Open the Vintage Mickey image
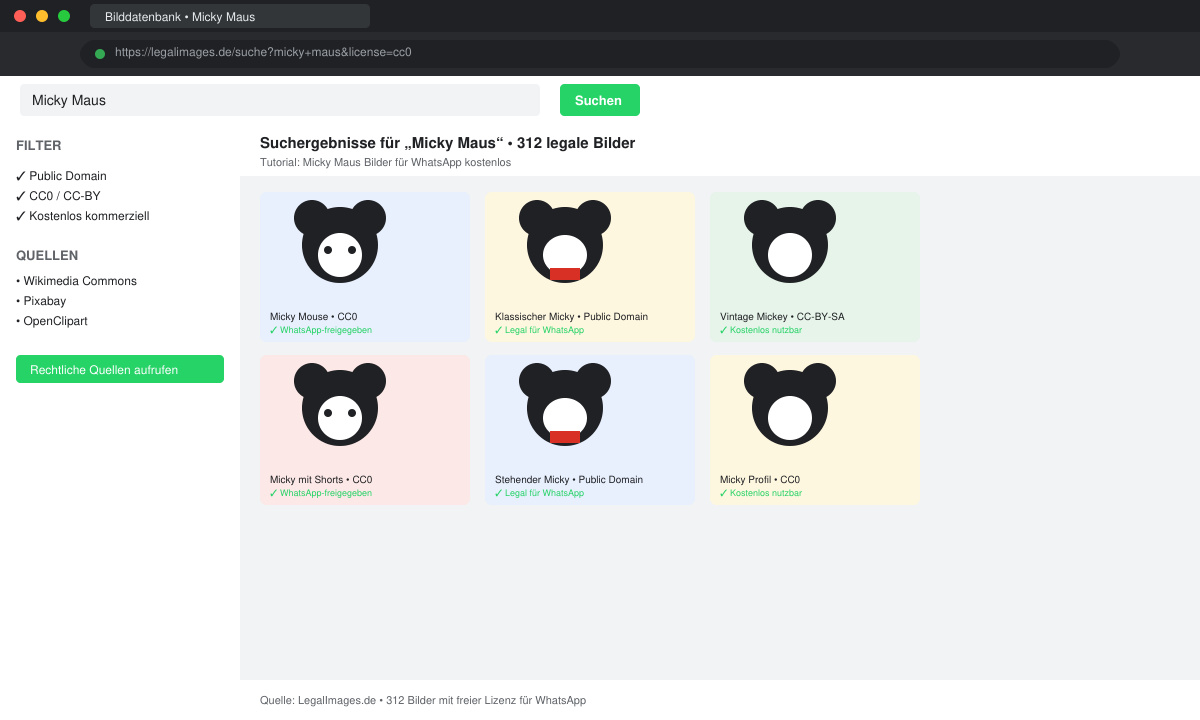This screenshot has height=720, width=1200. pos(815,267)
